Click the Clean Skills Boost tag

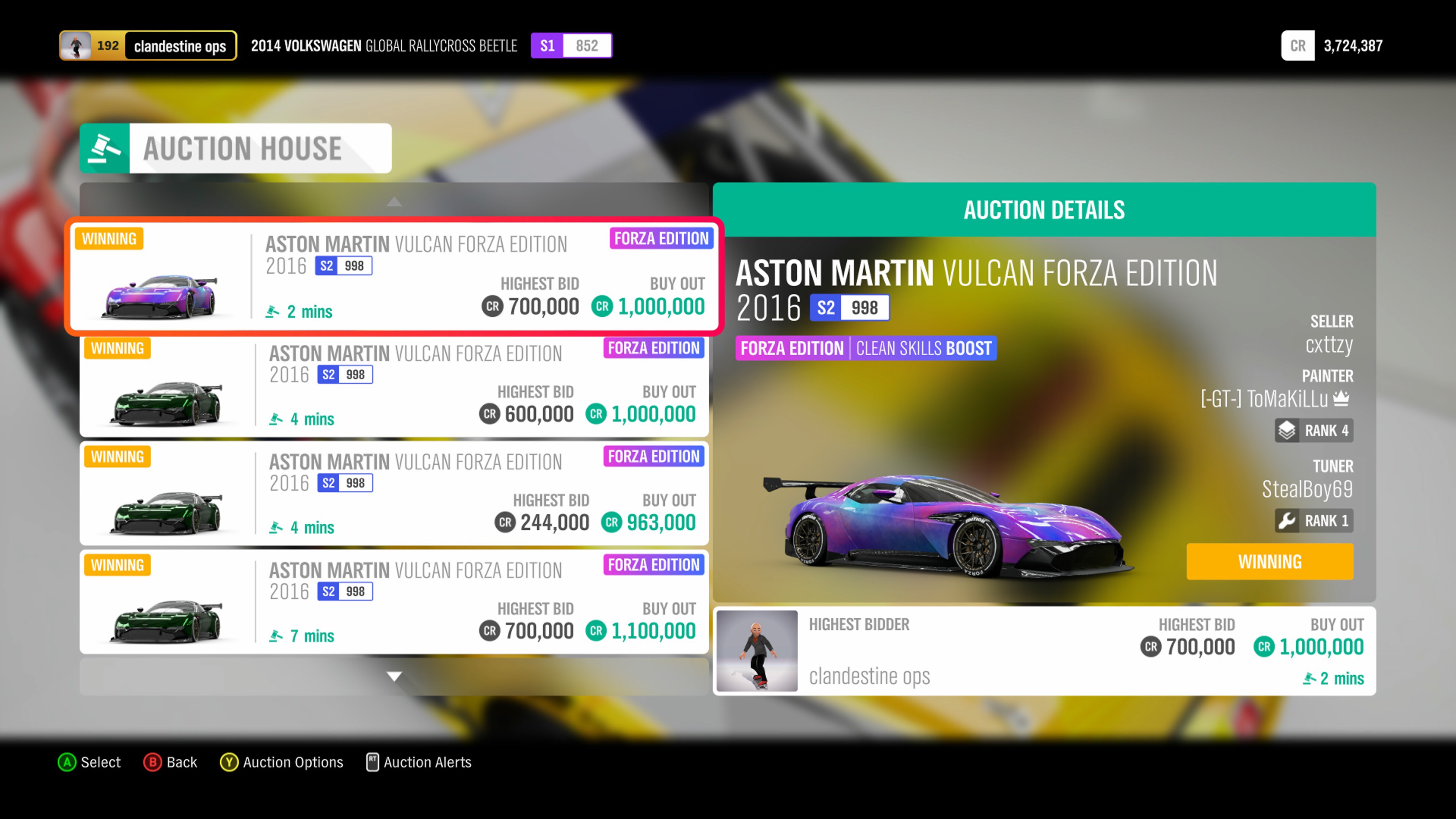(924, 348)
